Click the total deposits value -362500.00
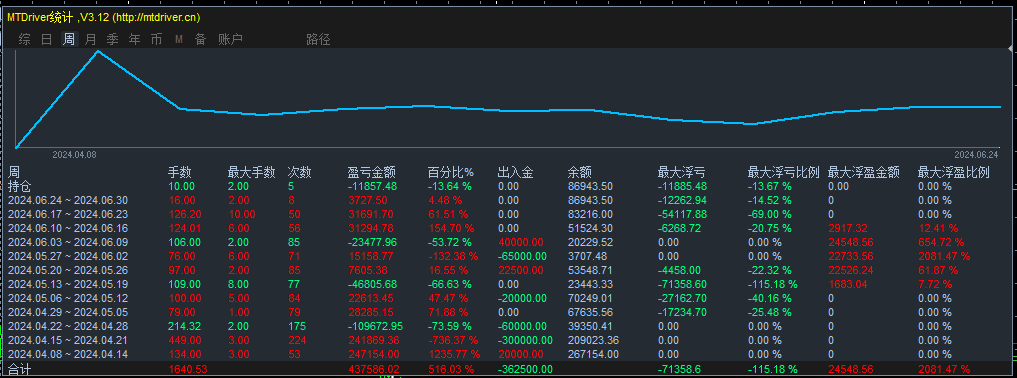 (525, 370)
